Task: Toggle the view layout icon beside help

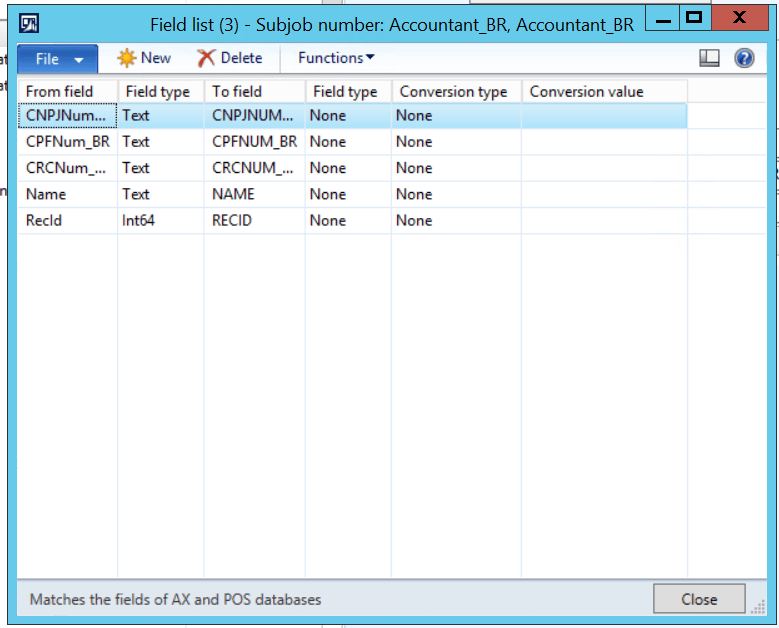Action: pyautogui.click(x=709, y=58)
